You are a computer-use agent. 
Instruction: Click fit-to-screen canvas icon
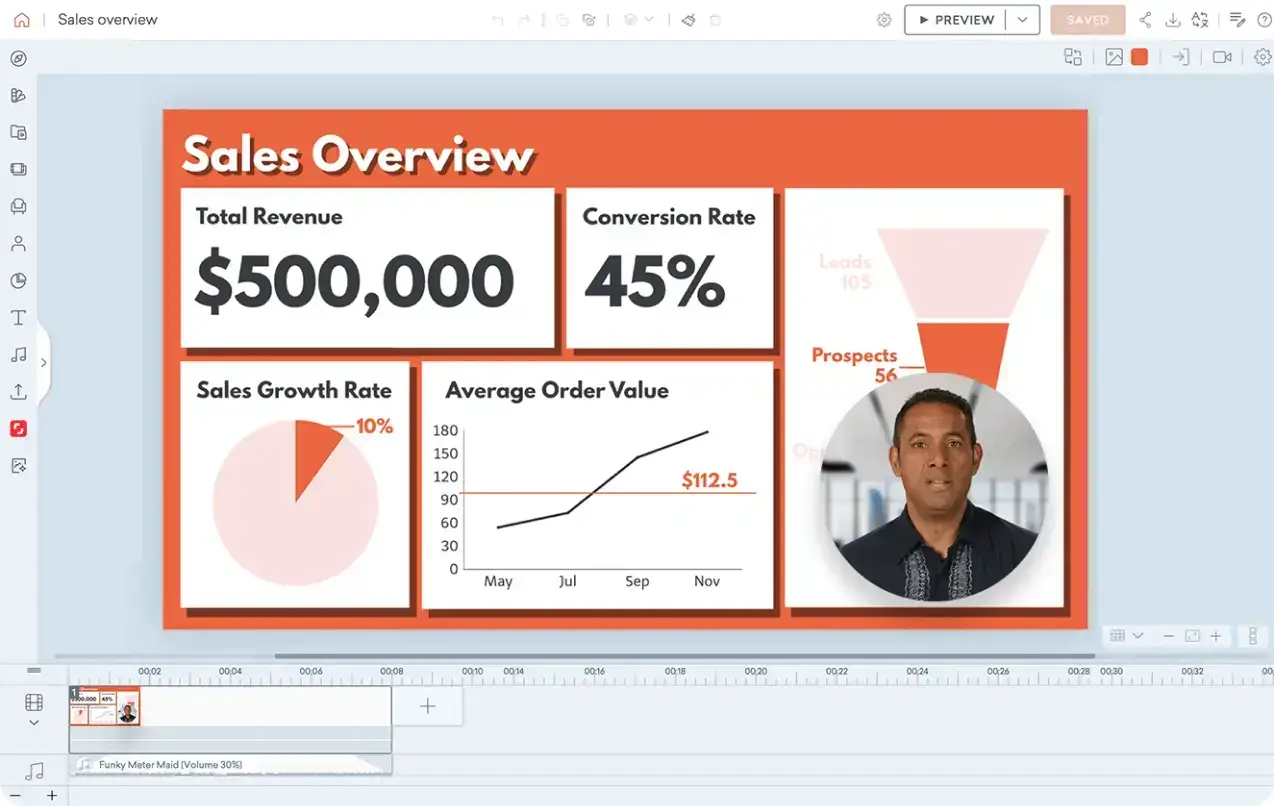1192,636
